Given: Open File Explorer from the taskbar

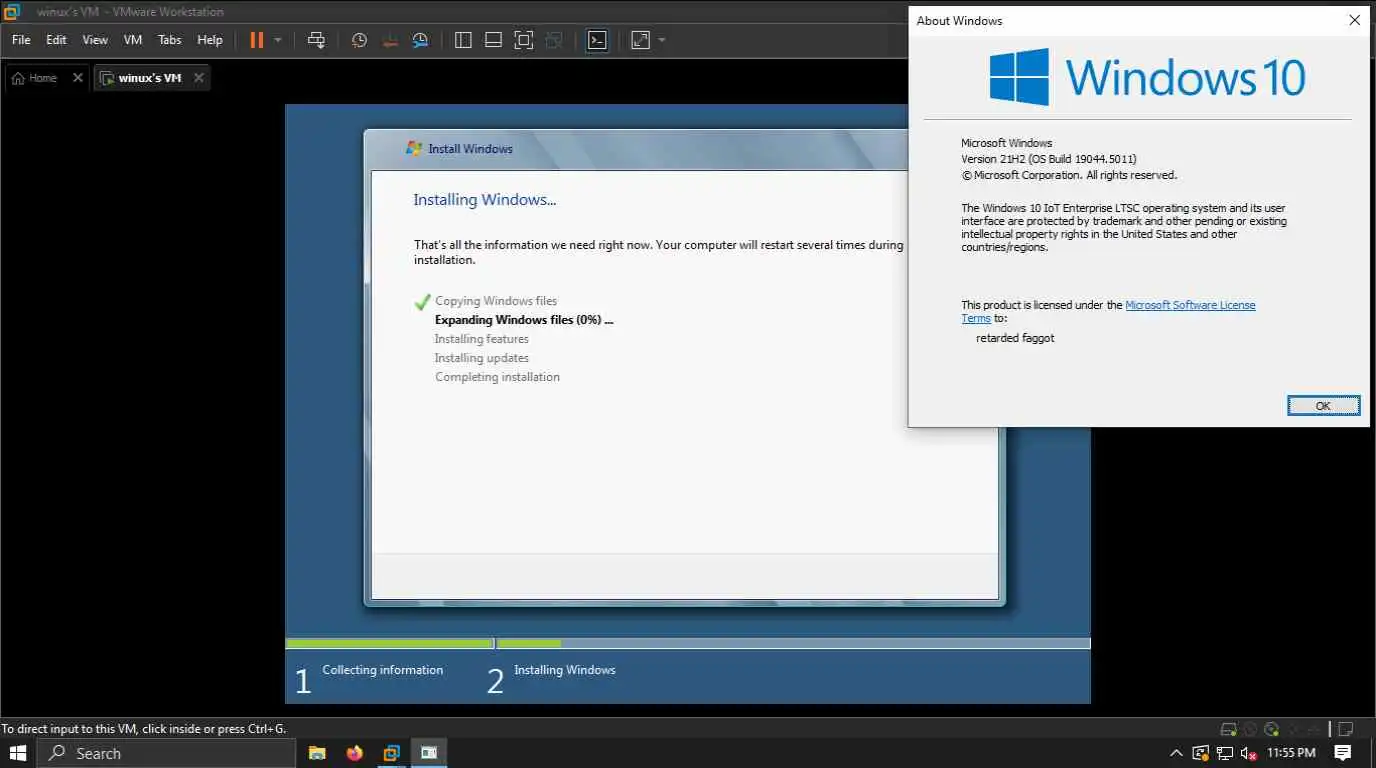Looking at the screenshot, I should 317,753.
